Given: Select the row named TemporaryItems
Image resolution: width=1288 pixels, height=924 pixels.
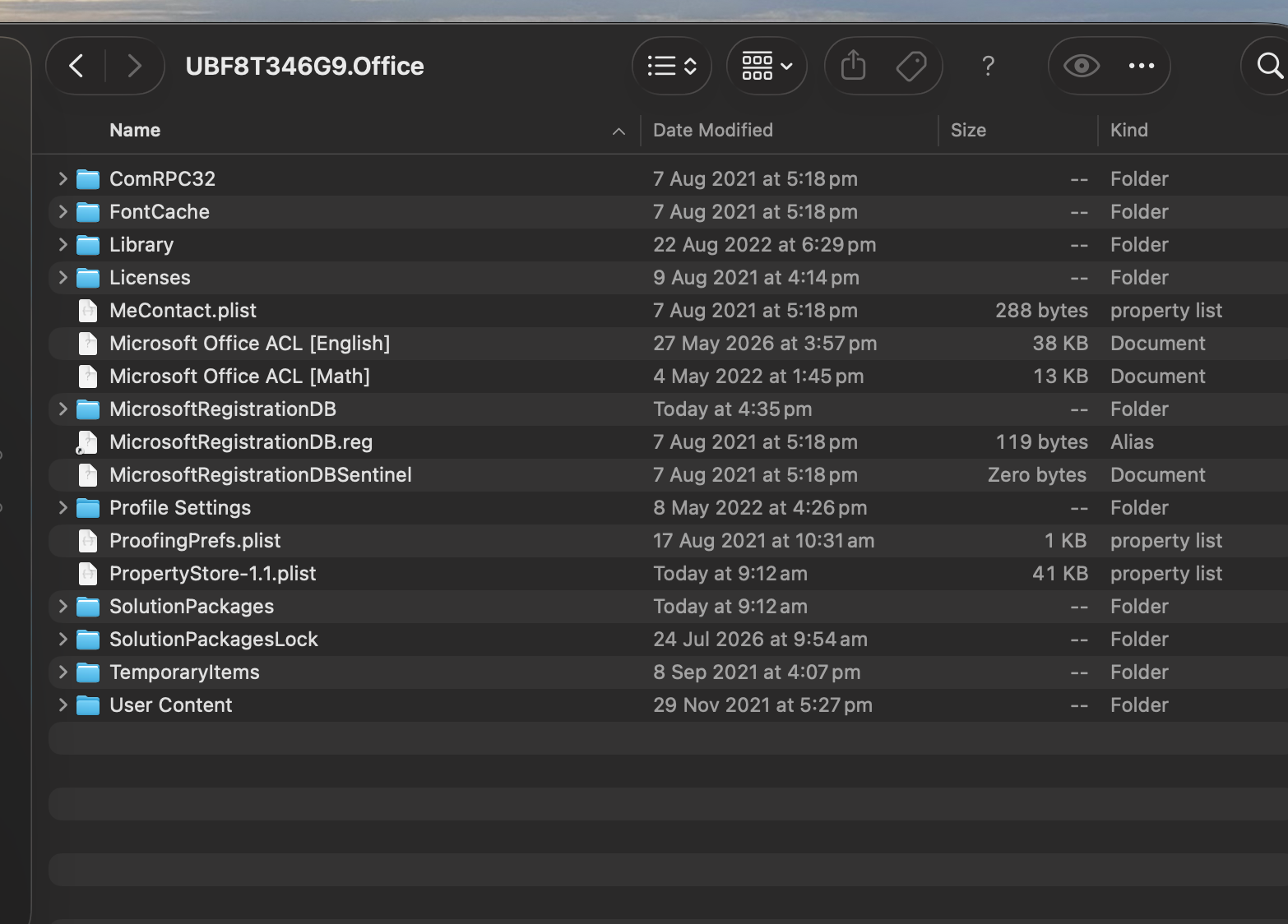Looking at the screenshot, I should [x=668, y=672].
